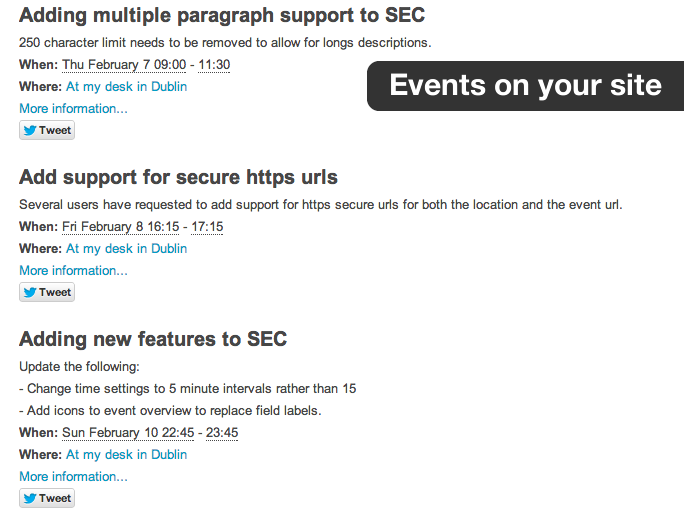Click the 17:15 end time
684x521 pixels.
[207, 227]
